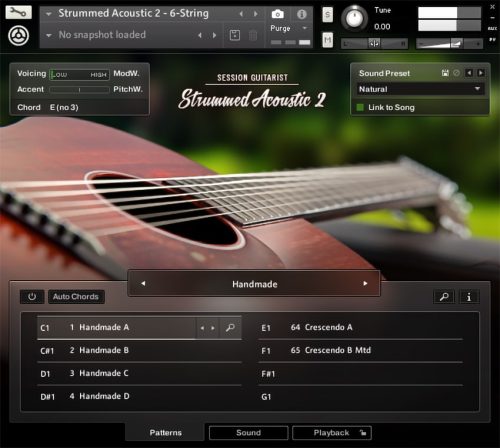Switch to the Sound tab
The height and width of the screenshot is (448, 500).
pos(248,433)
